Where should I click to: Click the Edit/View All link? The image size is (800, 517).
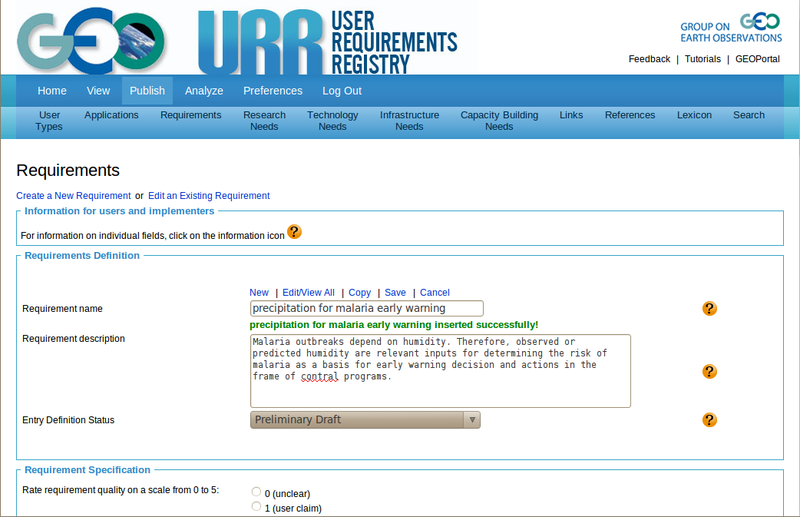click(308, 292)
